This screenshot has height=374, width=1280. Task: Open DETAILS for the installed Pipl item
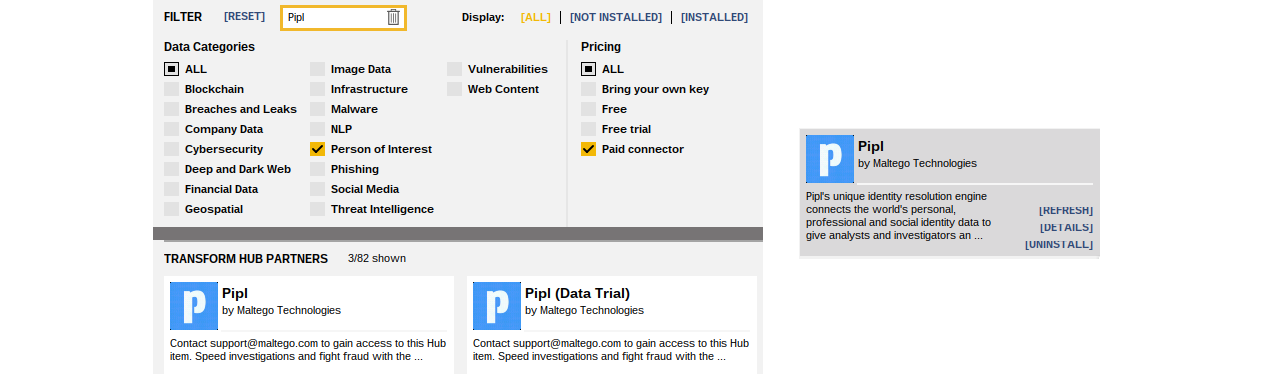(1066, 227)
